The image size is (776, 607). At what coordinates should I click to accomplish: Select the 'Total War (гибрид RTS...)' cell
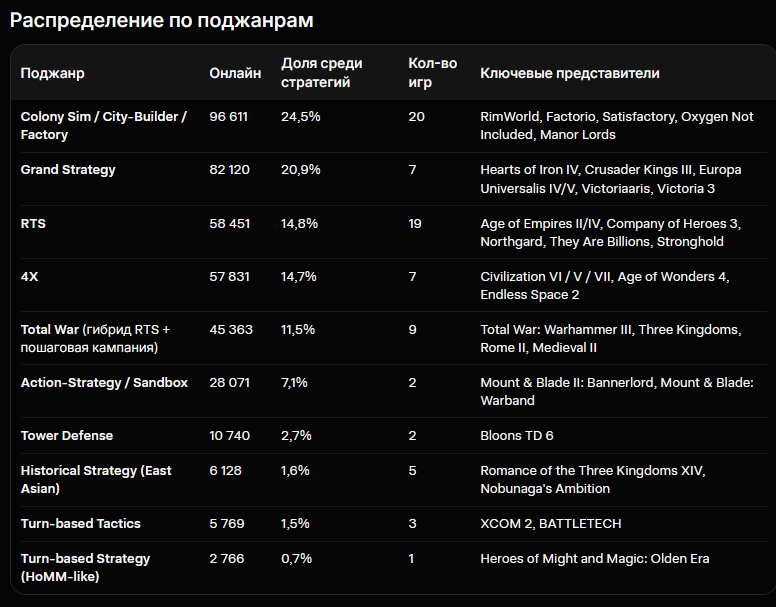click(x=95, y=338)
